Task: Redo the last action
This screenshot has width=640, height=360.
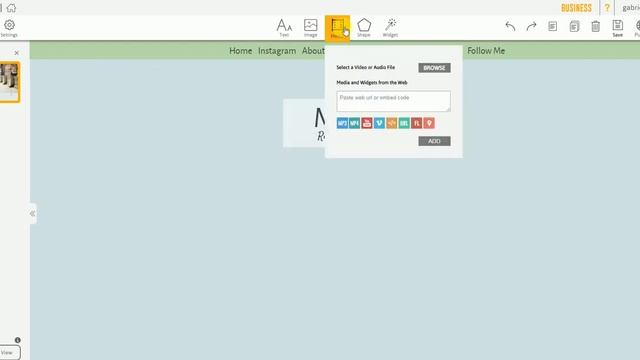Action: click(x=531, y=27)
